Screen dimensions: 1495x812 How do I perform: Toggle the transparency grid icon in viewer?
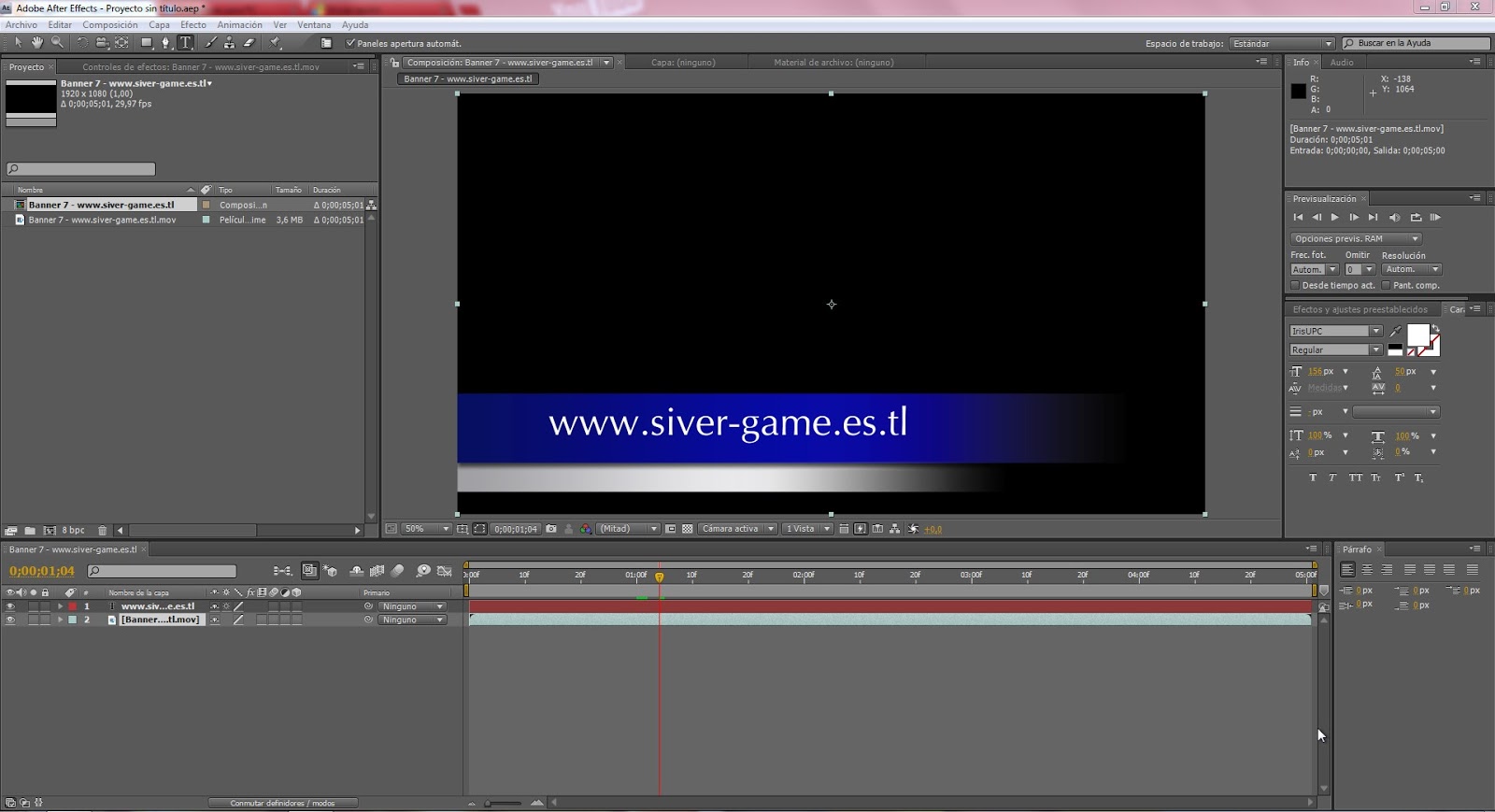point(688,529)
